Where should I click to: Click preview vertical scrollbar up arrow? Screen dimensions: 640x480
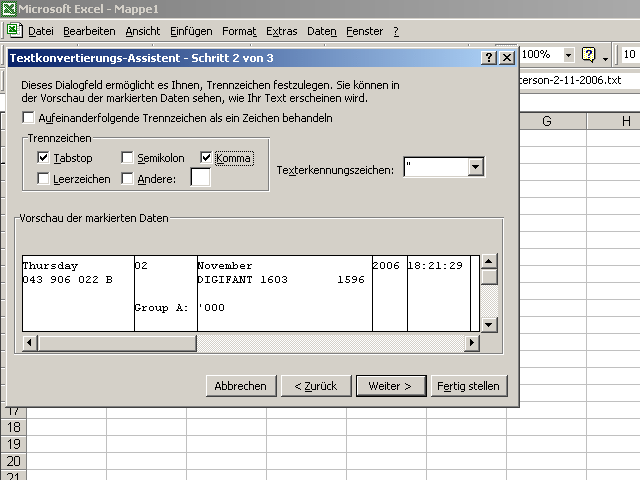pos(489,261)
